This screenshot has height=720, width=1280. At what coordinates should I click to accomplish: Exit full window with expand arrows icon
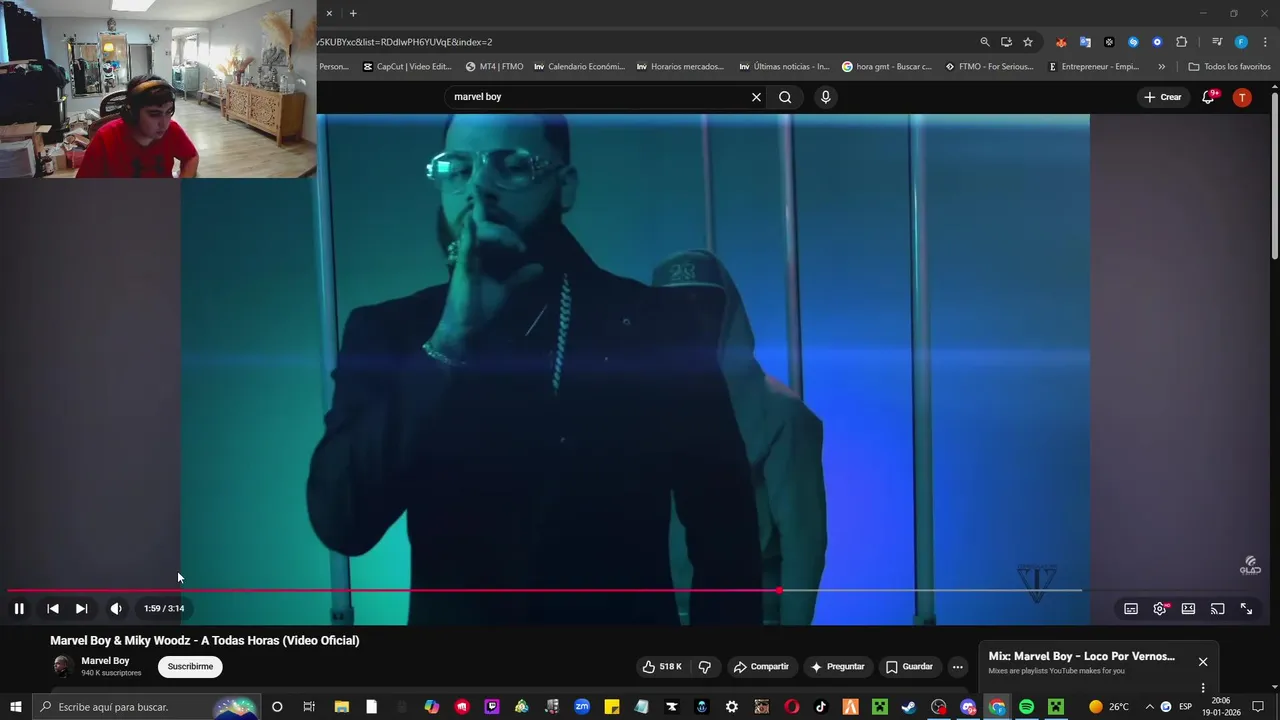[1246, 608]
